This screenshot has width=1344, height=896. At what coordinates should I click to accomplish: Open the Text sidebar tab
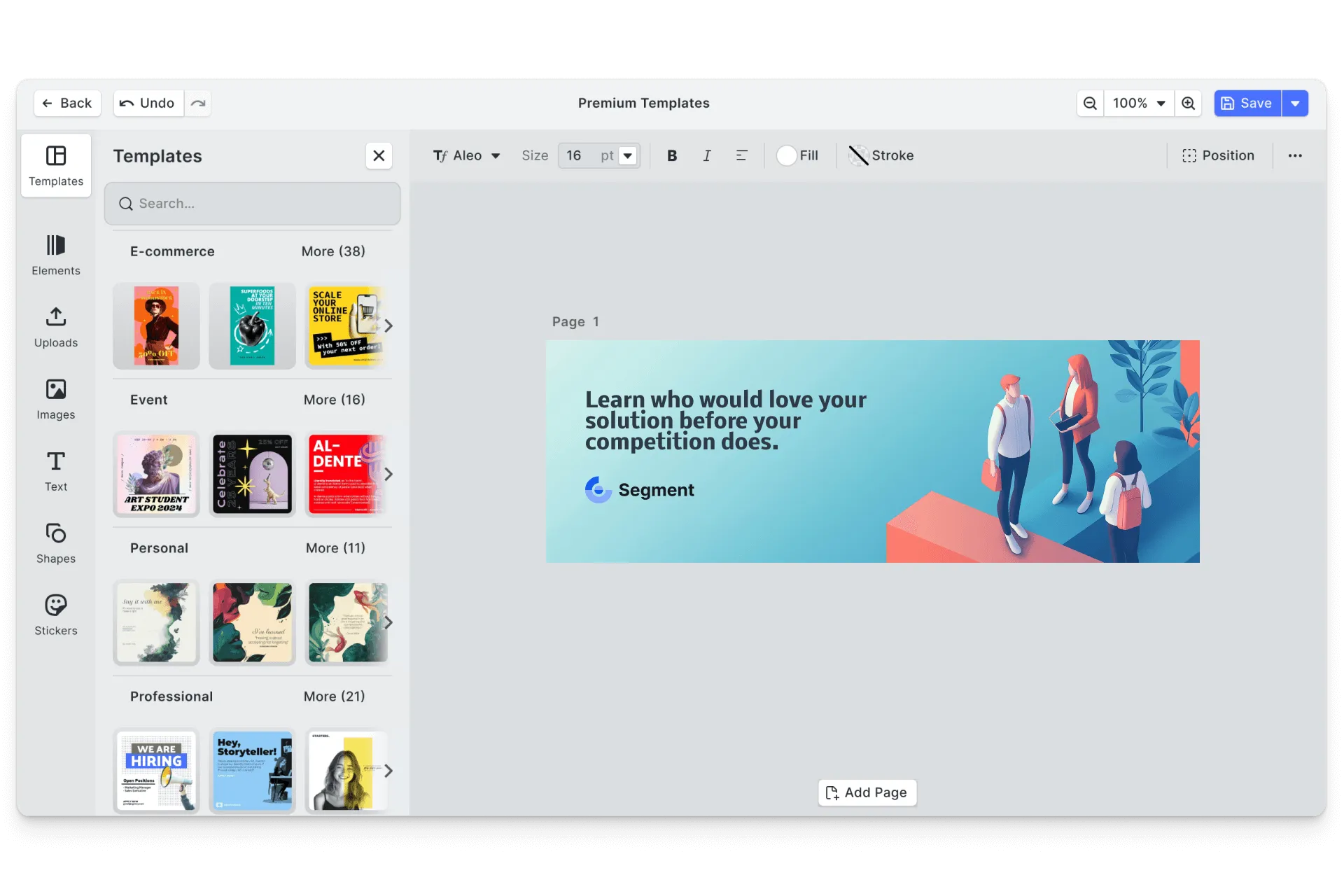pos(56,472)
